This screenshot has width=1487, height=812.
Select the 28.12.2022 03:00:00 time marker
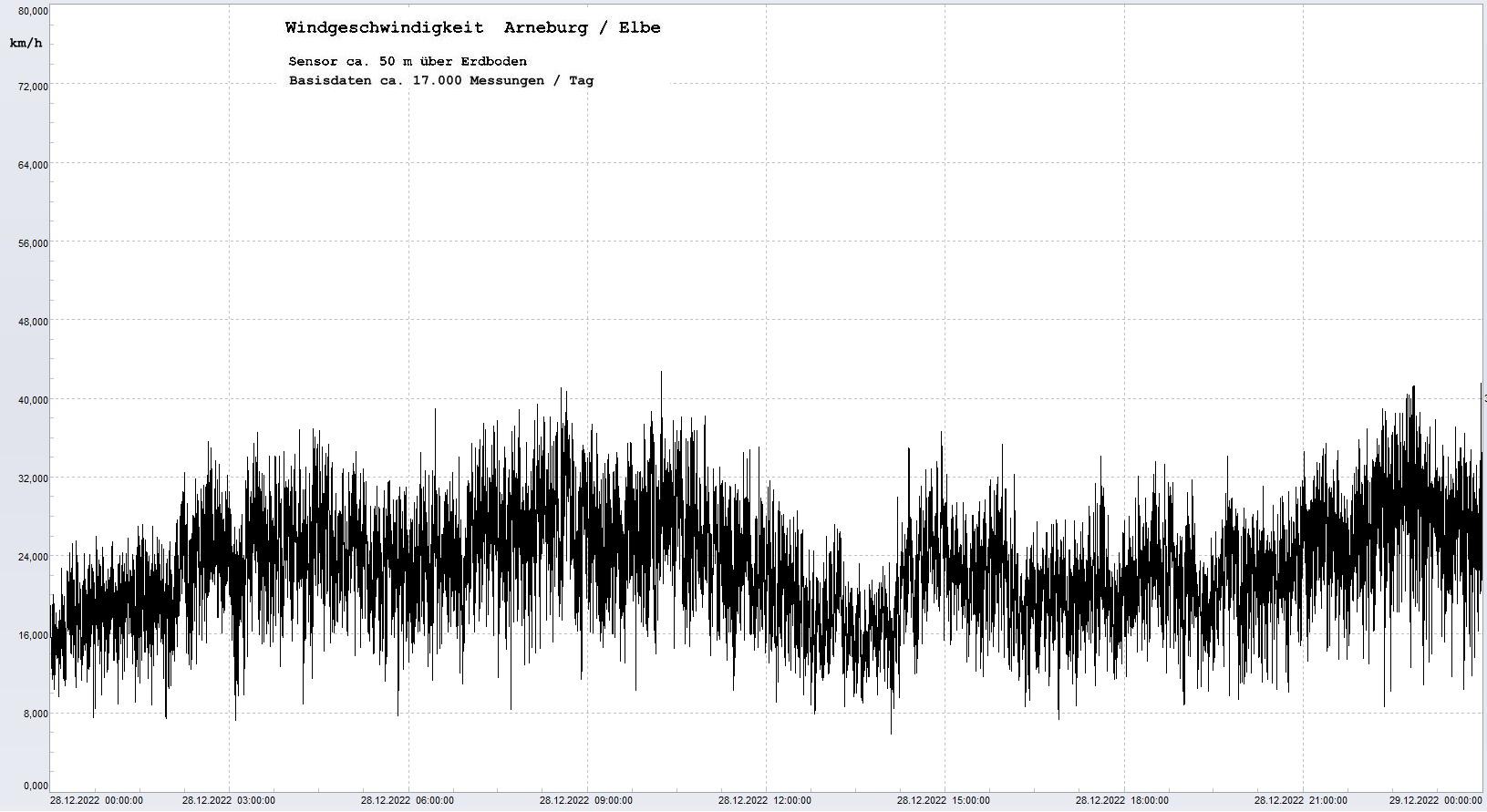228,801
